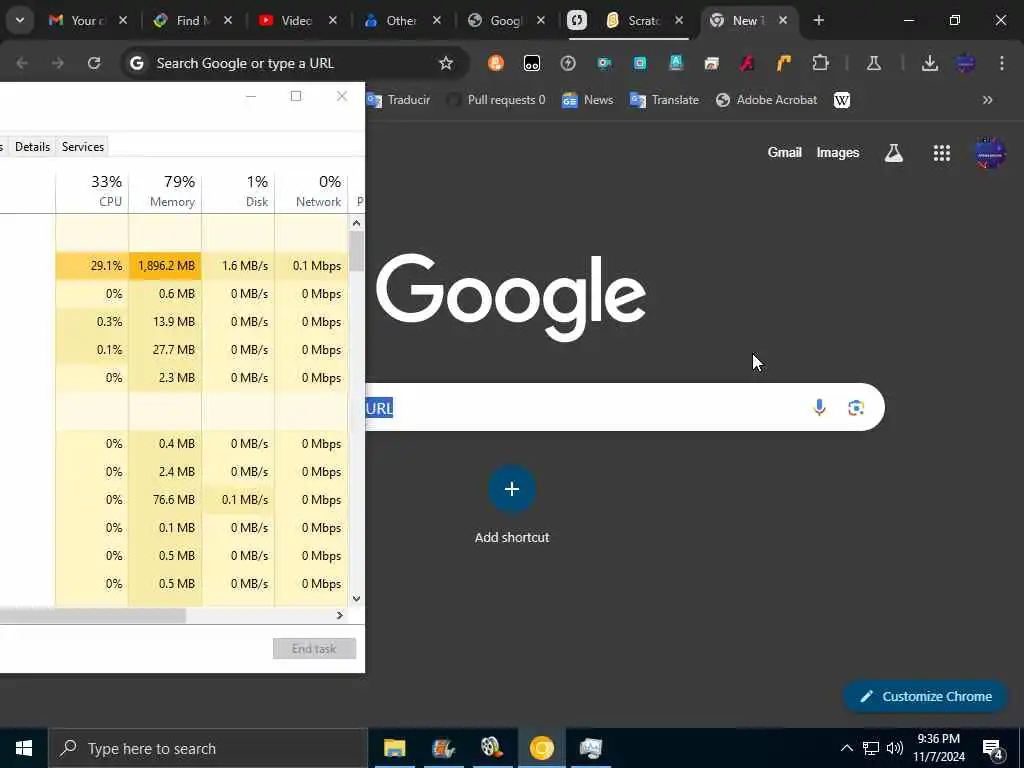Viewport: 1024px width, 768px height.
Task: Open Search Labs flask on Google page
Action: (x=893, y=153)
